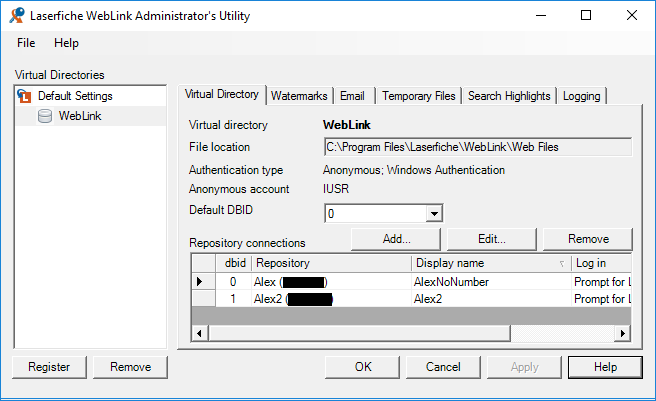Viewport: 656px width, 401px height.
Task: Sort by the Repository column header
Action: click(x=331, y=263)
